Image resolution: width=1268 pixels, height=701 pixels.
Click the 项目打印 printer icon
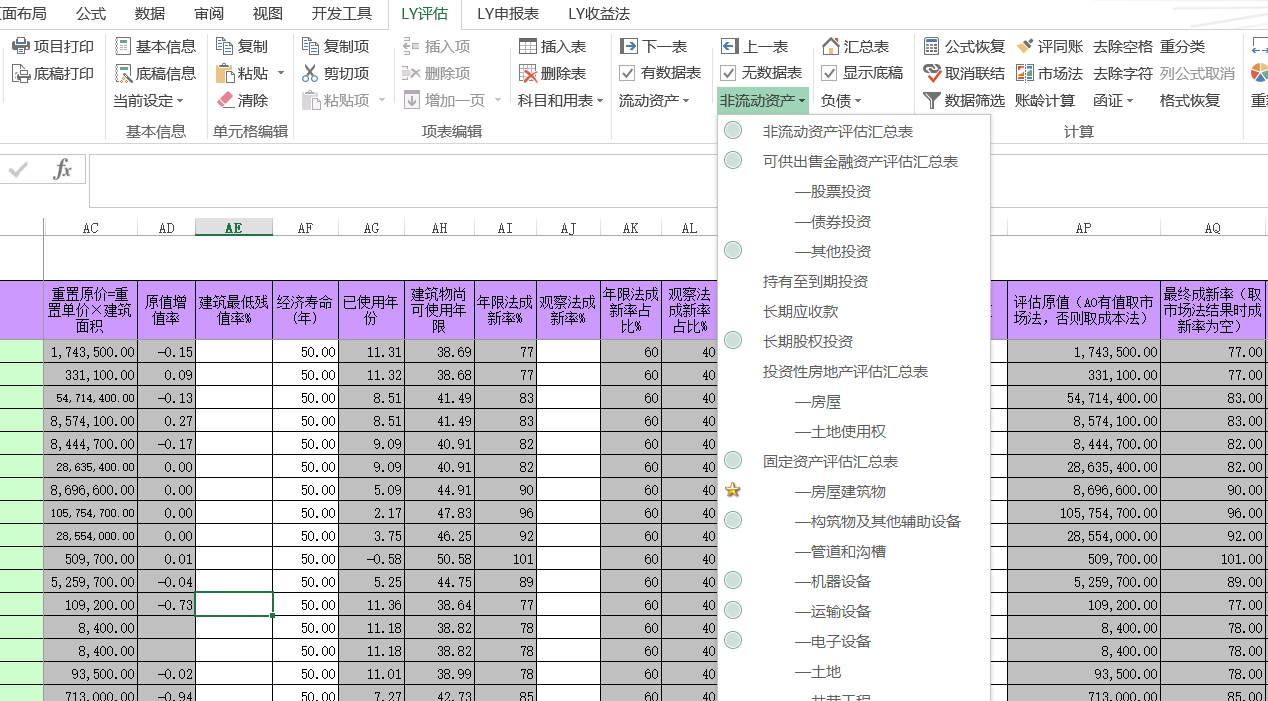pos(21,47)
